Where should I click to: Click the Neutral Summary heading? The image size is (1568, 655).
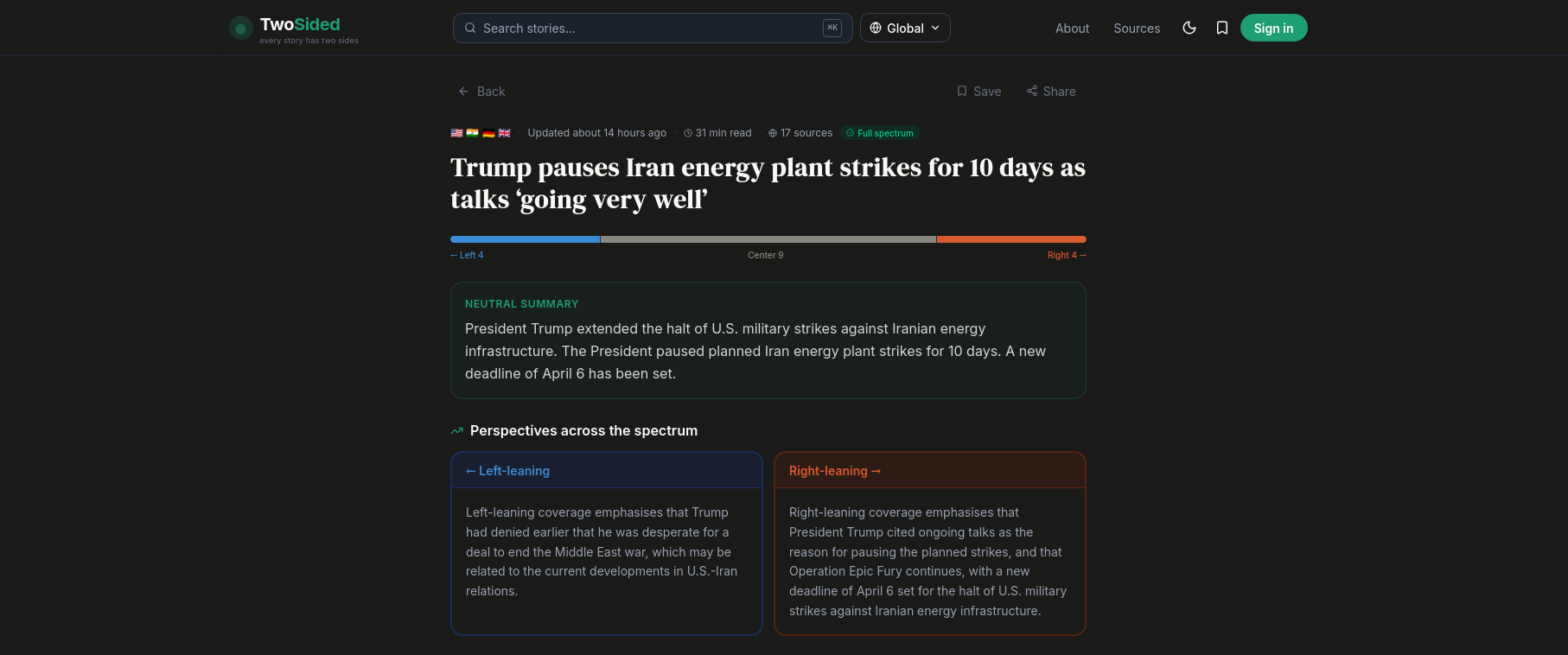pyautogui.click(x=522, y=304)
